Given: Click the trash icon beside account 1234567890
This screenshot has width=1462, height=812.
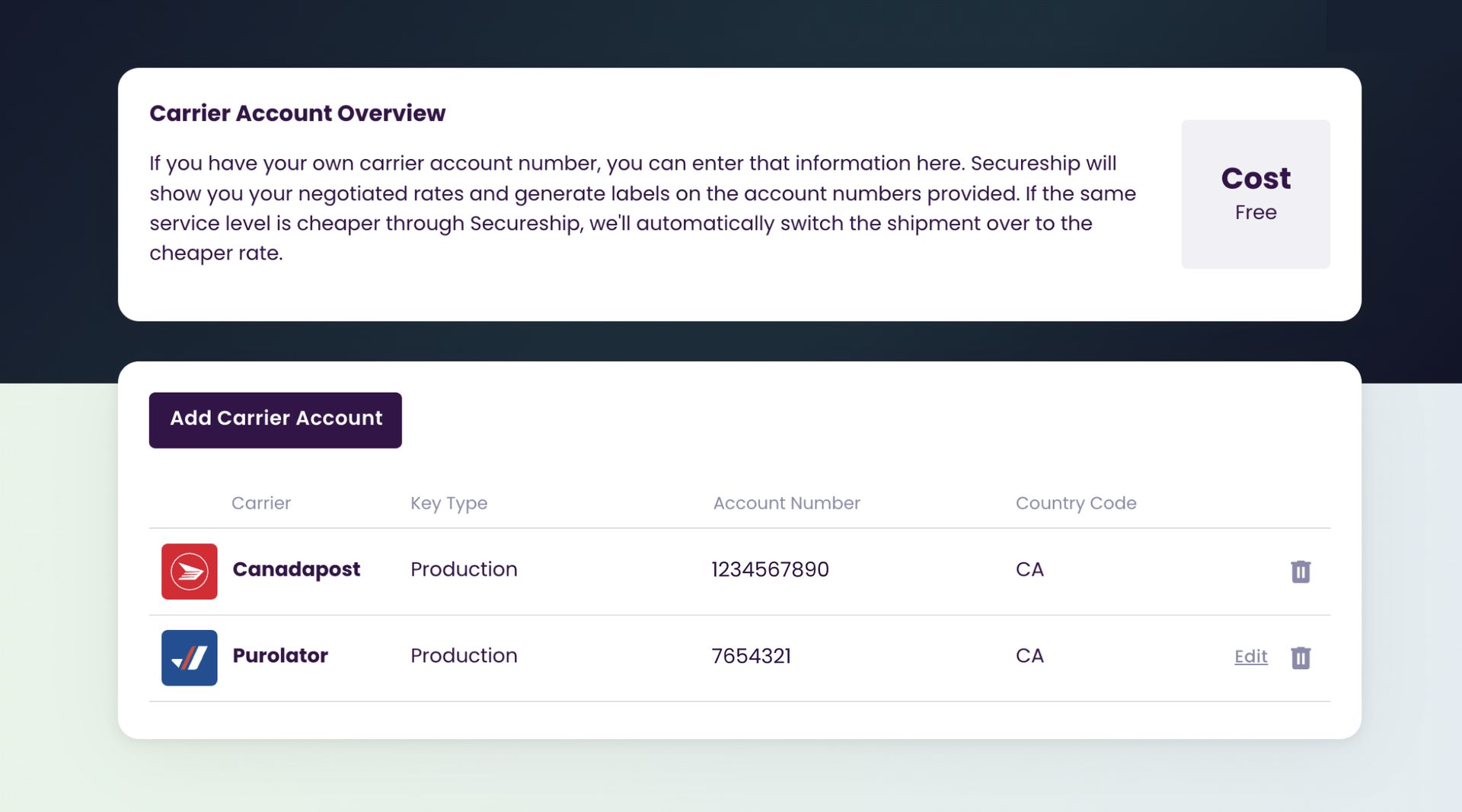Looking at the screenshot, I should [1301, 572].
